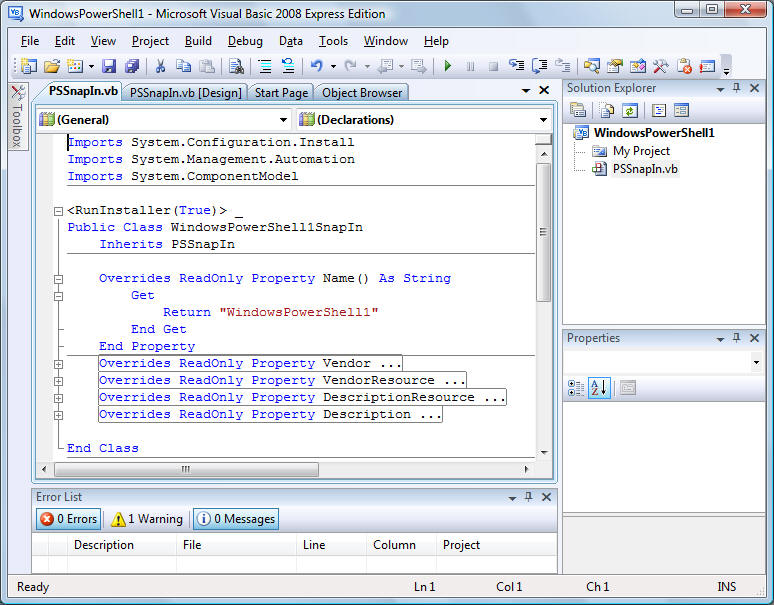This screenshot has width=774, height=605.
Task: Open the Toolbox hammer and wrench icon
Action: (x=660, y=66)
